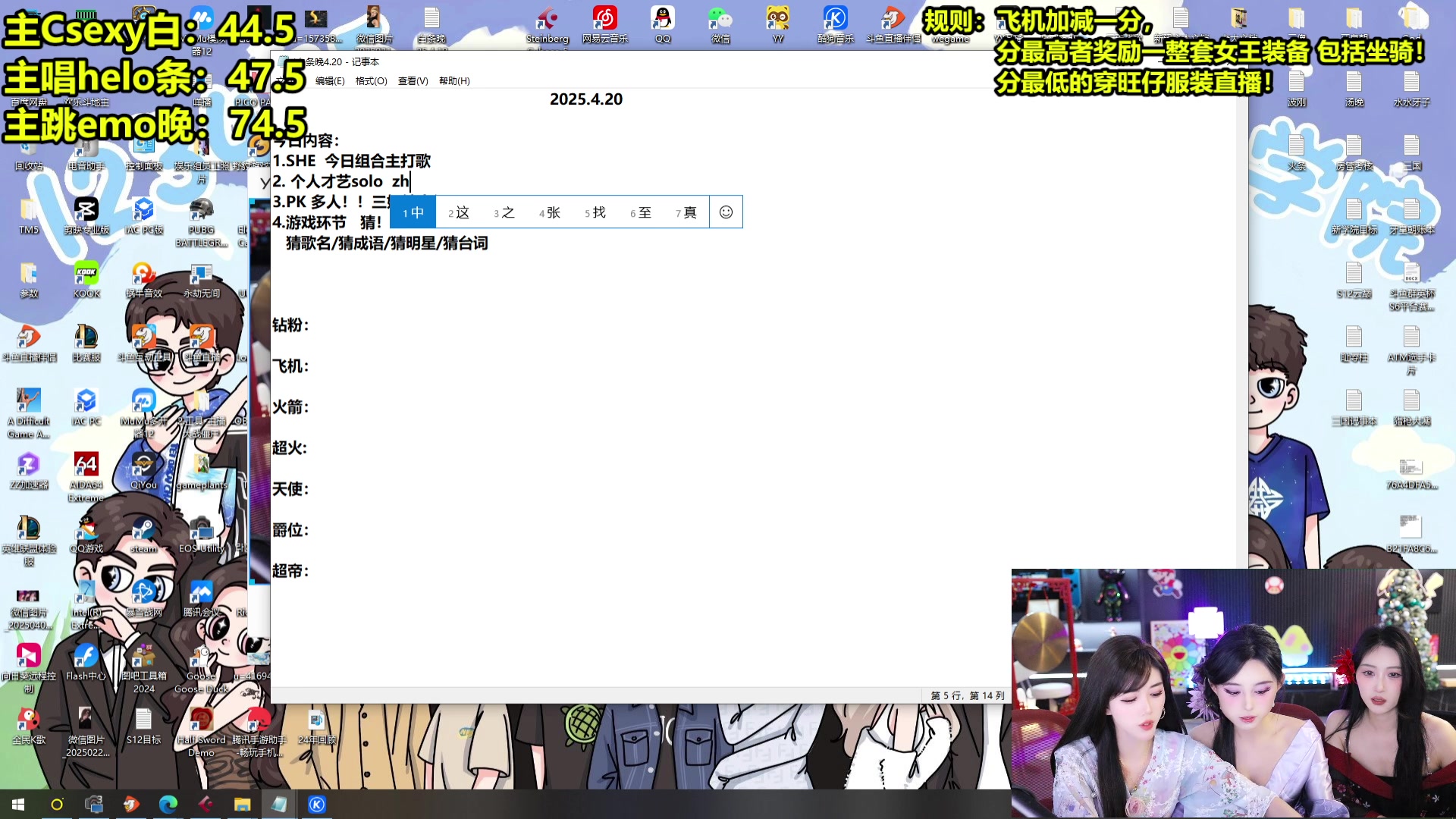Open the Steinberg Cubase desktop shortcut
The height and width of the screenshot is (819, 1456).
click(547, 24)
